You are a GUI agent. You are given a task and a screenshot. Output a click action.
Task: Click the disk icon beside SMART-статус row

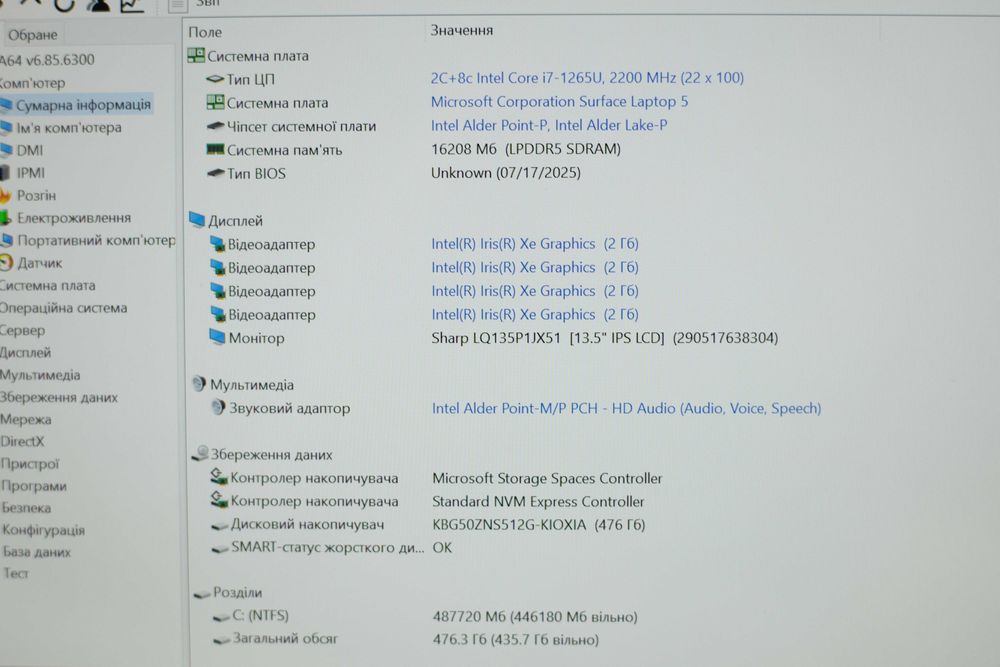(x=221, y=548)
